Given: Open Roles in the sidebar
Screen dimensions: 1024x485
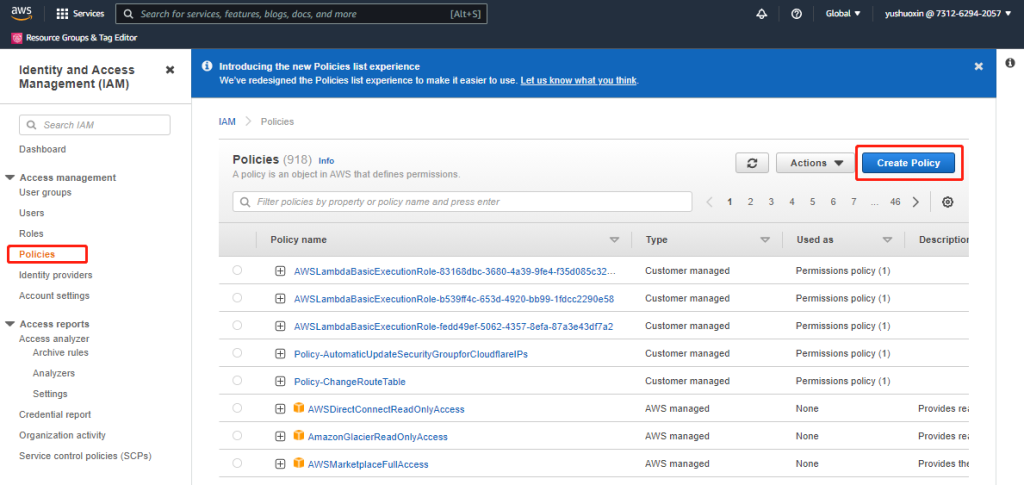Looking at the screenshot, I should click(x=31, y=233).
